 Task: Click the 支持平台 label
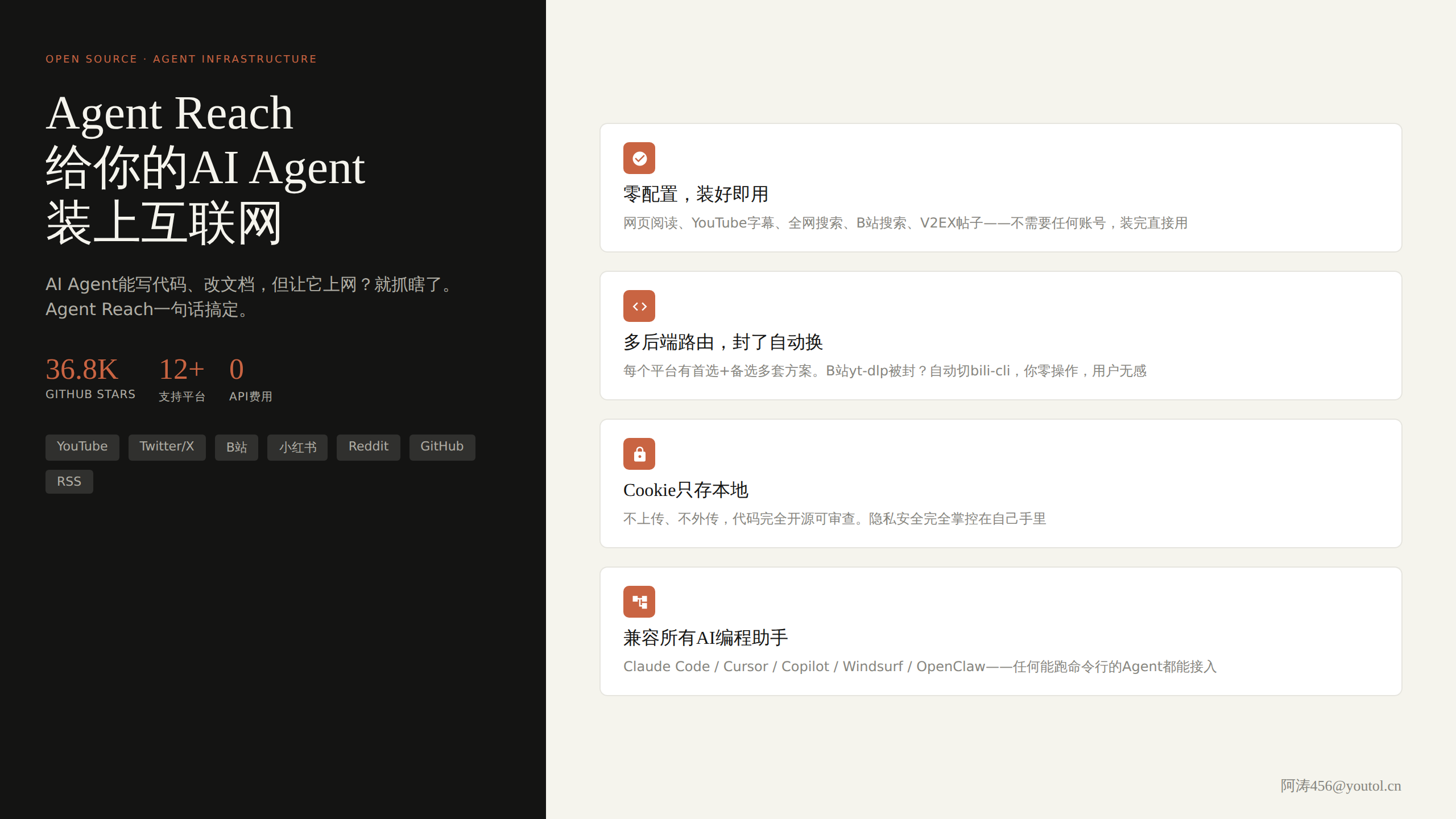coord(182,396)
